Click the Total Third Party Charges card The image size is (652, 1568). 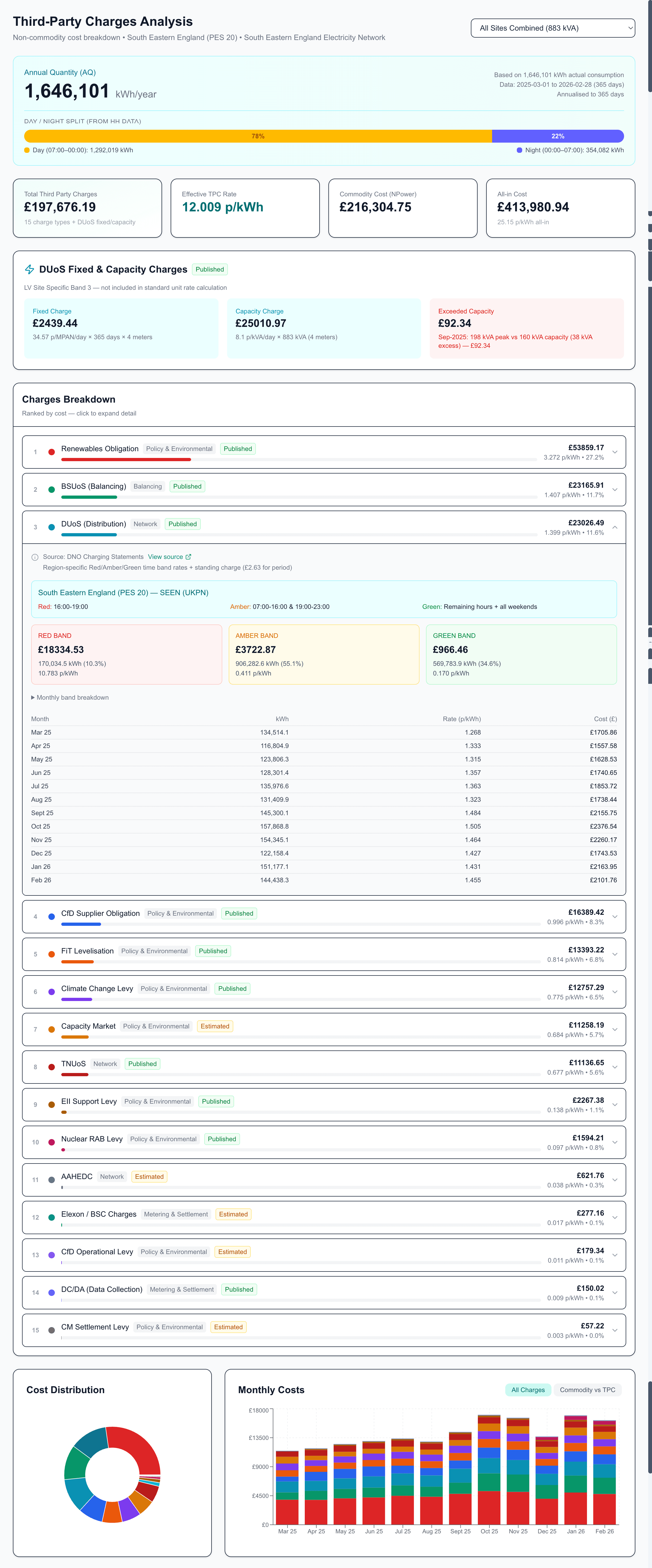point(87,208)
